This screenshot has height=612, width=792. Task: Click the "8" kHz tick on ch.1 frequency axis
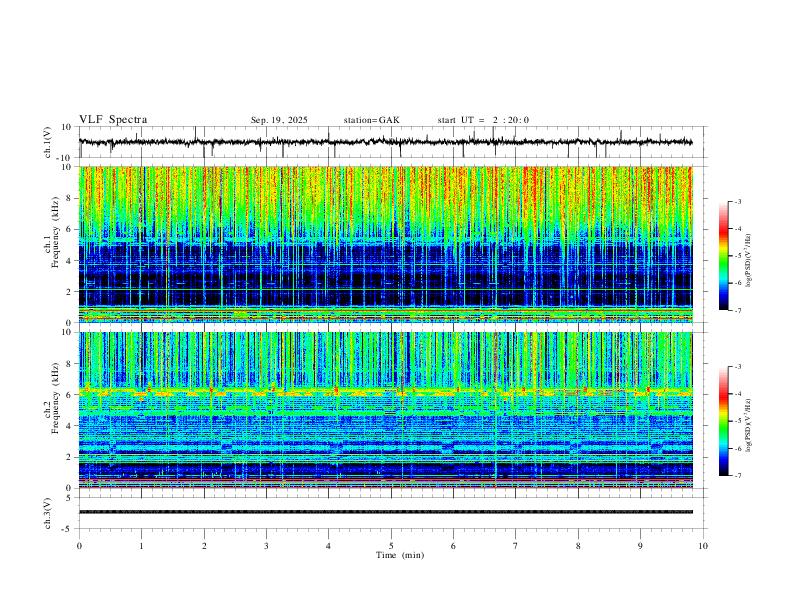click(69, 198)
